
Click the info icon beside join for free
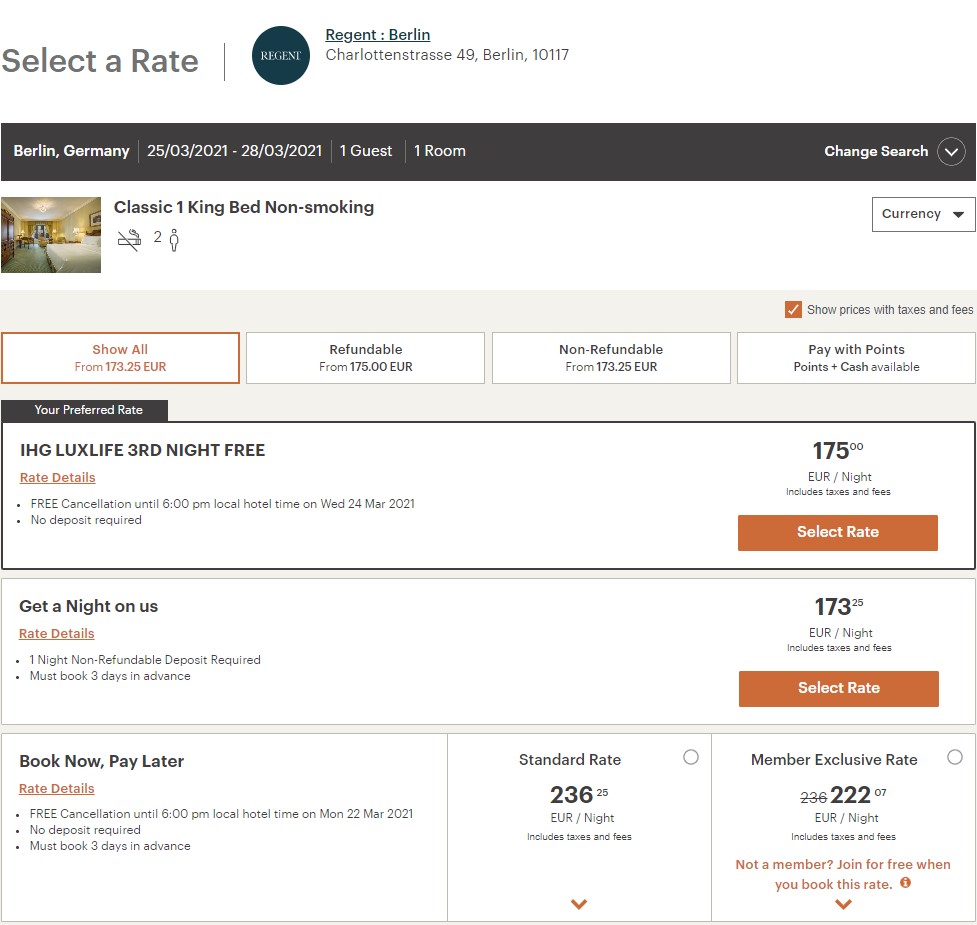coord(905,883)
